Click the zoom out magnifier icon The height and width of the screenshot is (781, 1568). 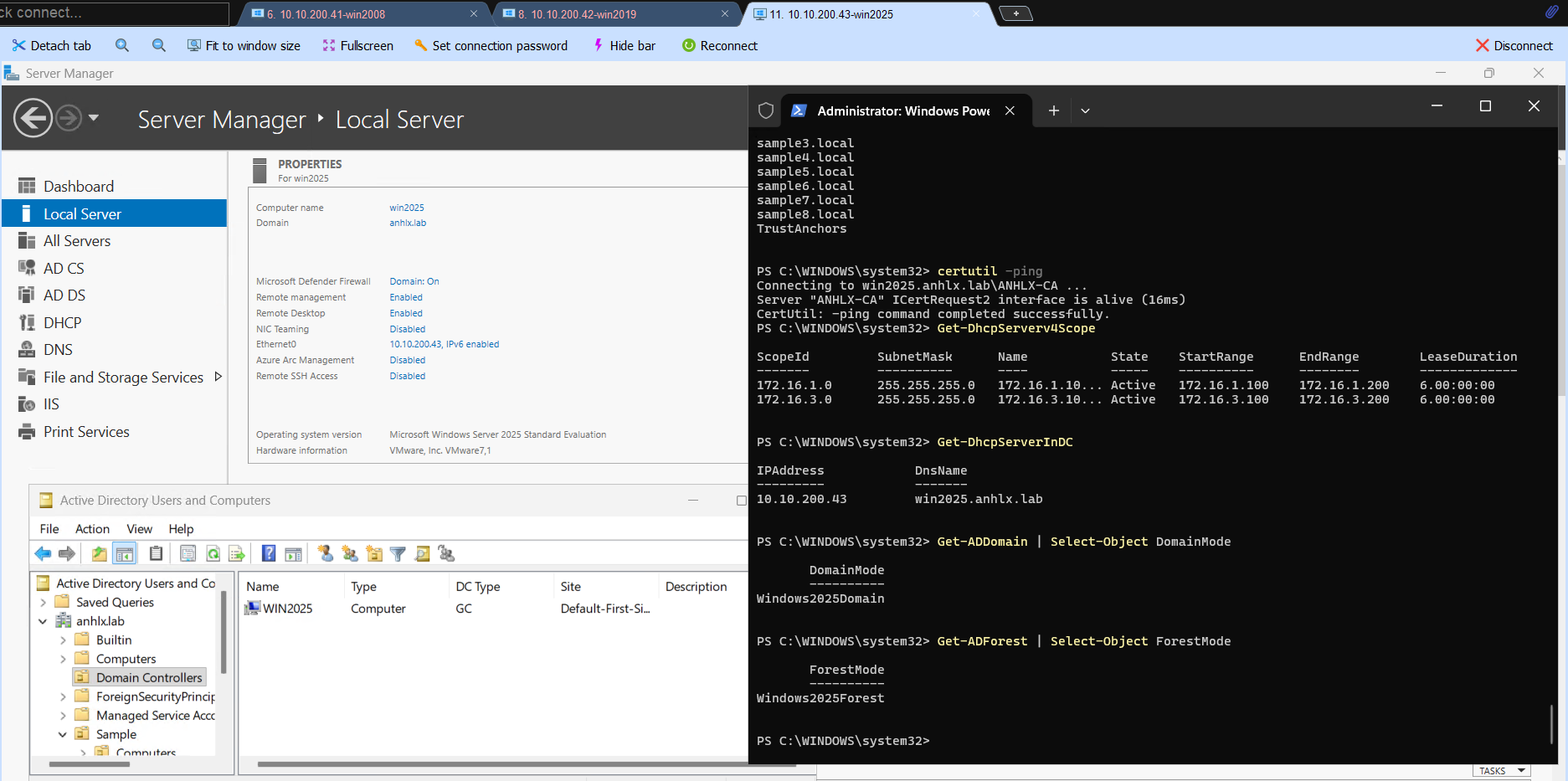(x=158, y=45)
